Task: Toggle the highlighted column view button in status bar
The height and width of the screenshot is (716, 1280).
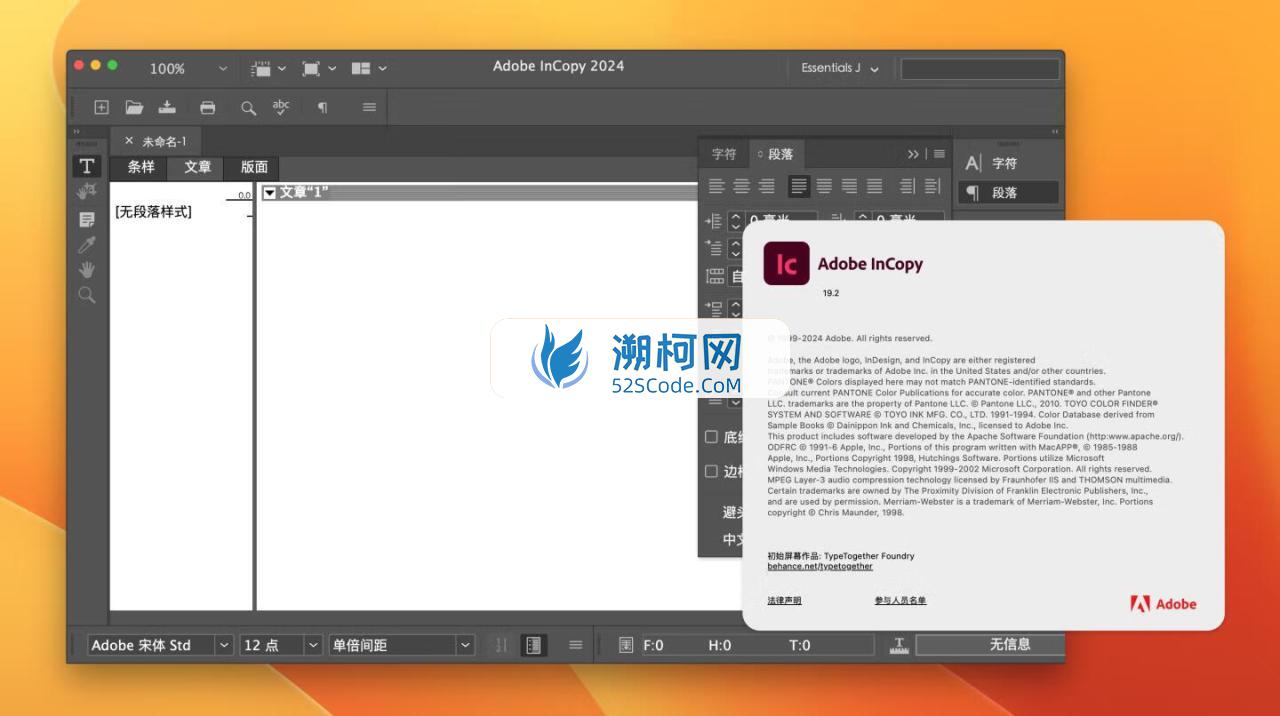Action: click(534, 645)
